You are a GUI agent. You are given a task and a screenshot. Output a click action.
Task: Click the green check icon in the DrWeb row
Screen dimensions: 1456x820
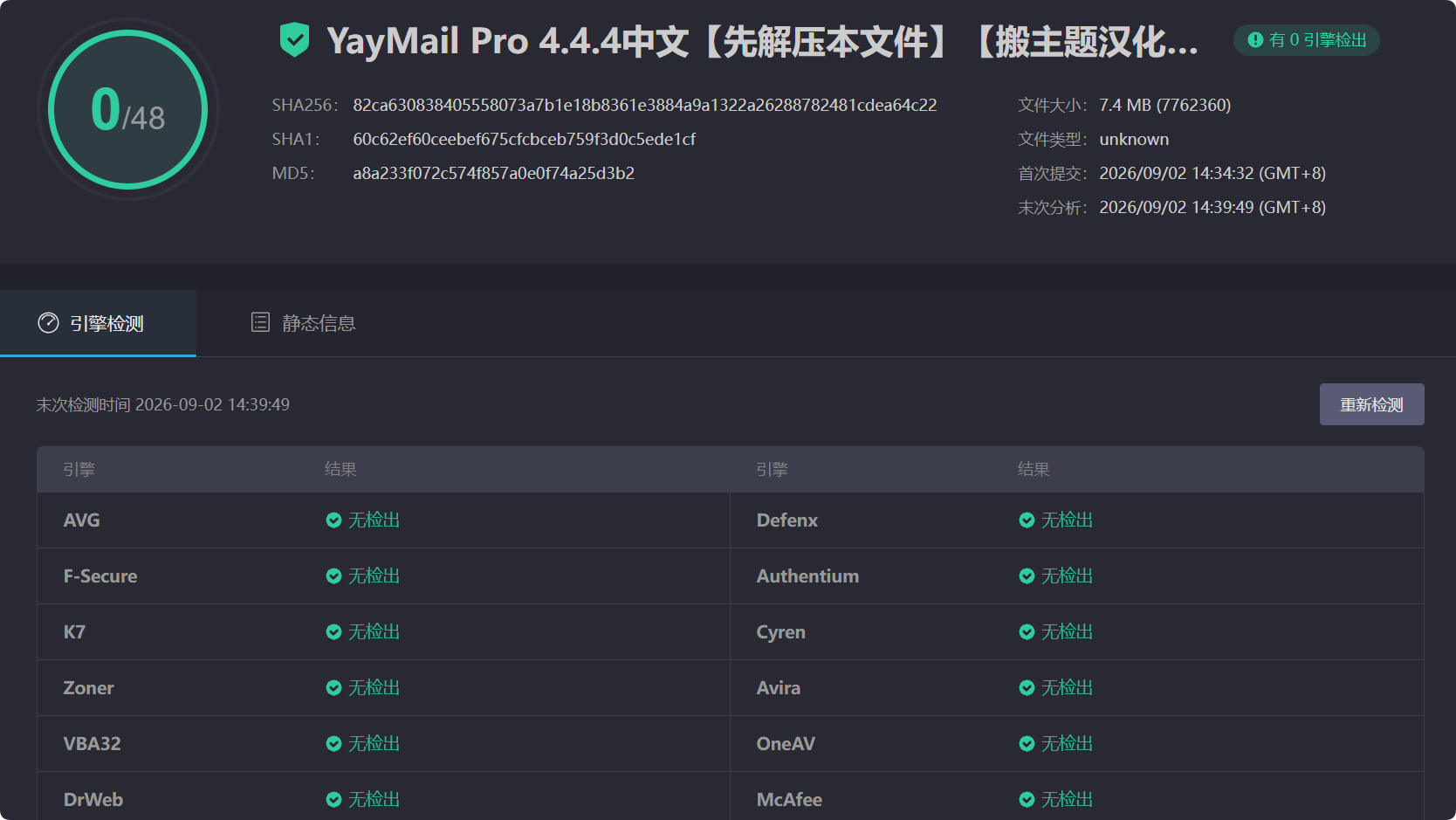pyautogui.click(x=333, y=800)
